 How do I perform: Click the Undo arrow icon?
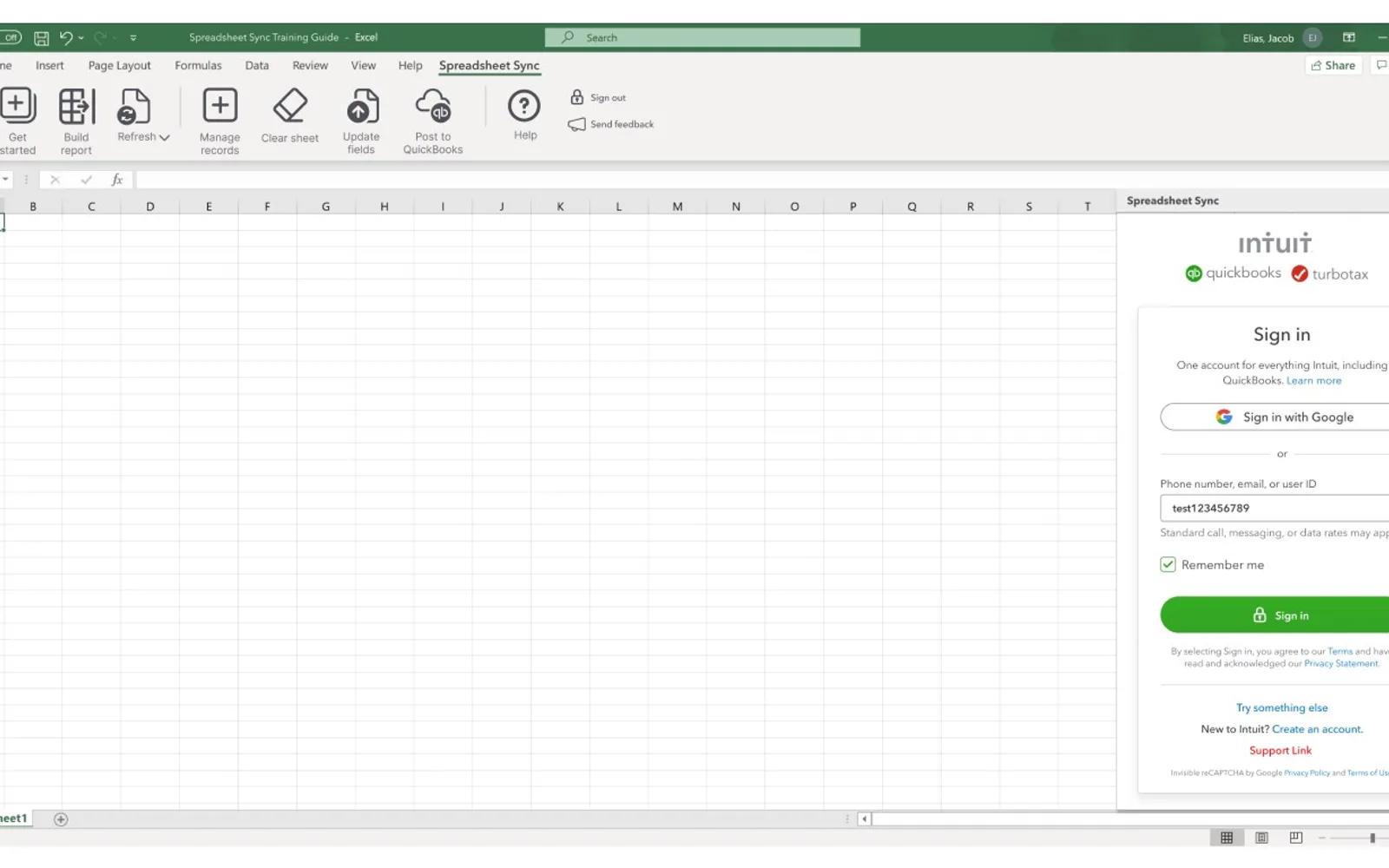(x=66, y=37)
